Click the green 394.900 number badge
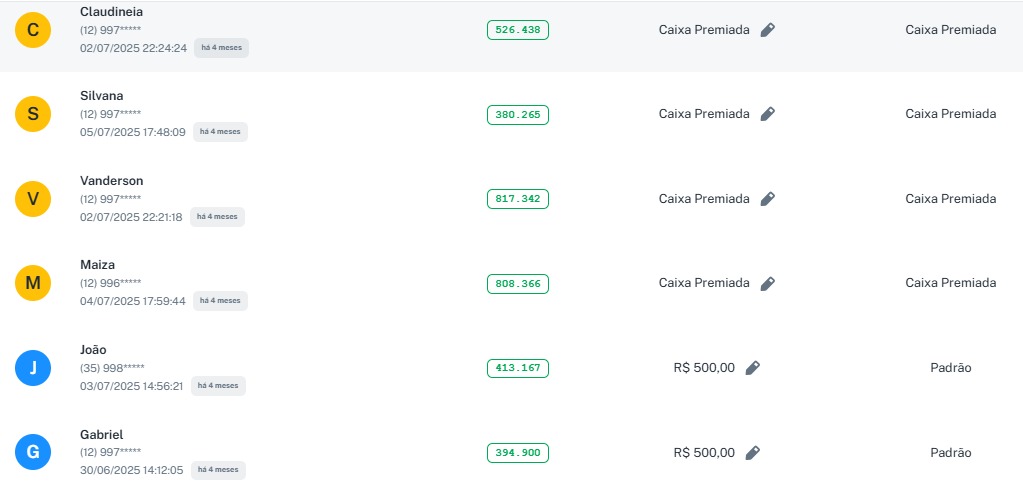Screen dimensions: 1023x499 [517, 453]
